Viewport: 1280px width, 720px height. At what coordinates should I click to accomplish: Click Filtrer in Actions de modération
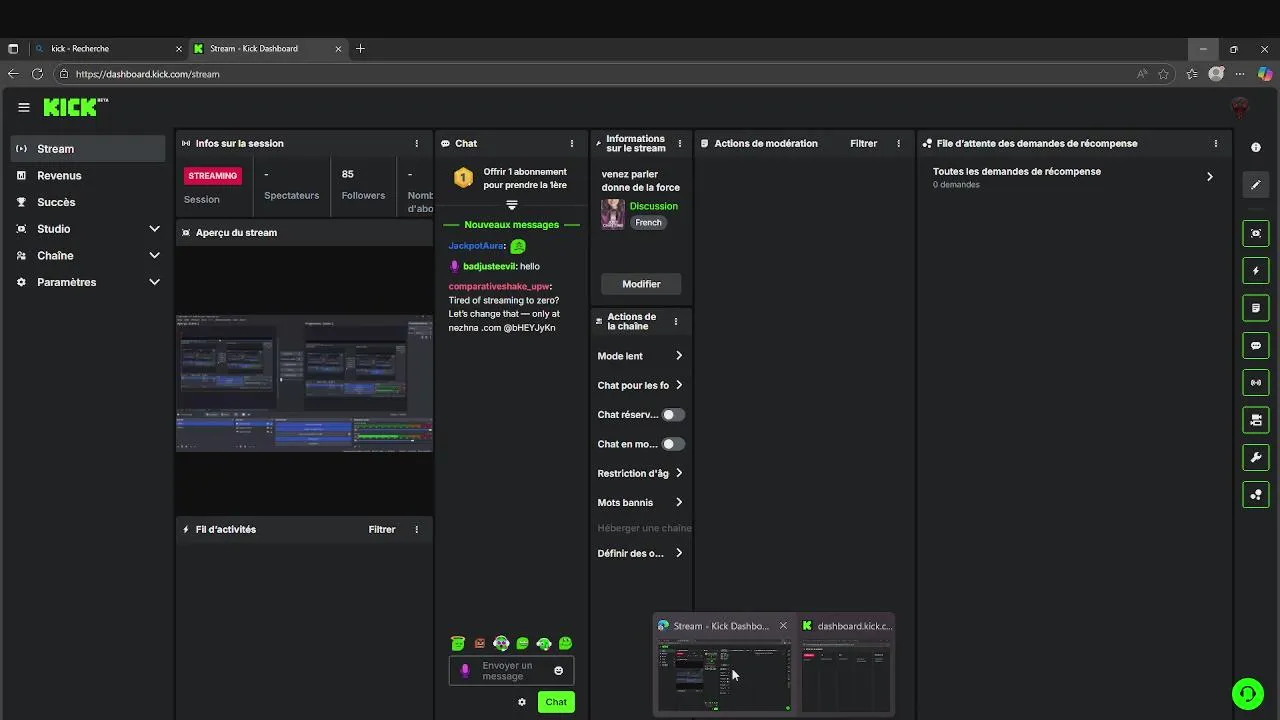click(x=864, y=143)
